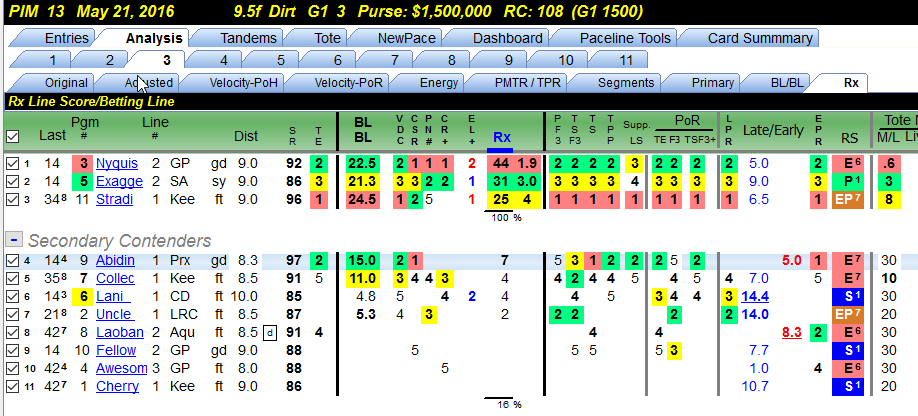The image size is (918, 416).
Task: Select race 4 tab
Action: click(224, 60)
